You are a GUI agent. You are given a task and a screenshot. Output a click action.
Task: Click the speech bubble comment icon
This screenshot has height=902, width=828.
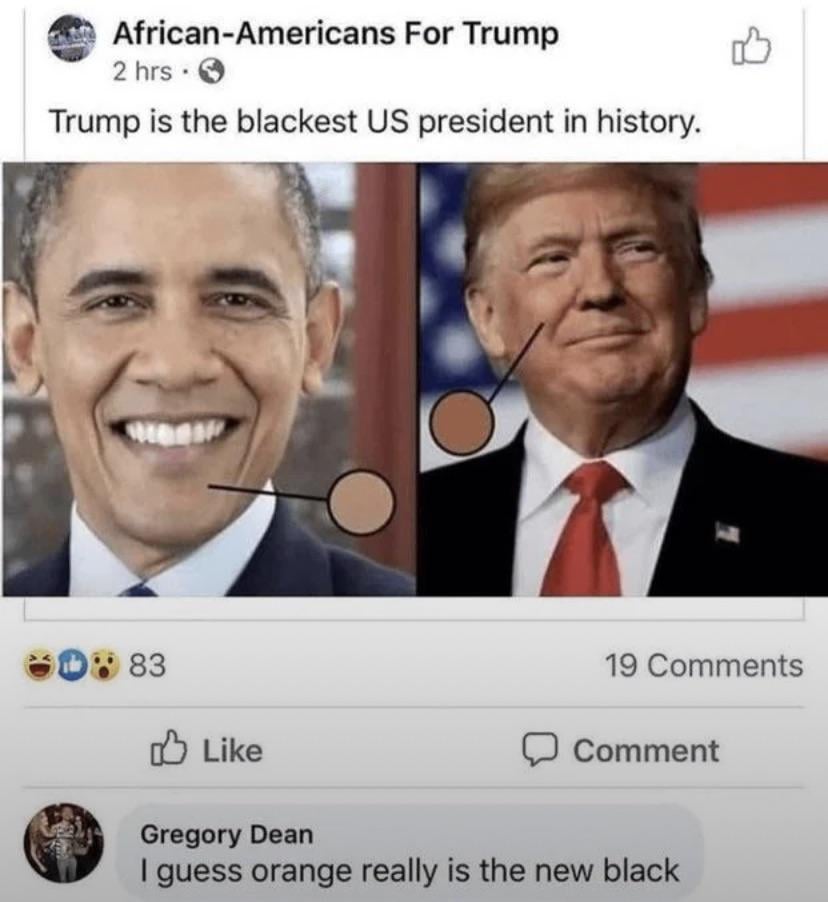(x=539, y=750)
